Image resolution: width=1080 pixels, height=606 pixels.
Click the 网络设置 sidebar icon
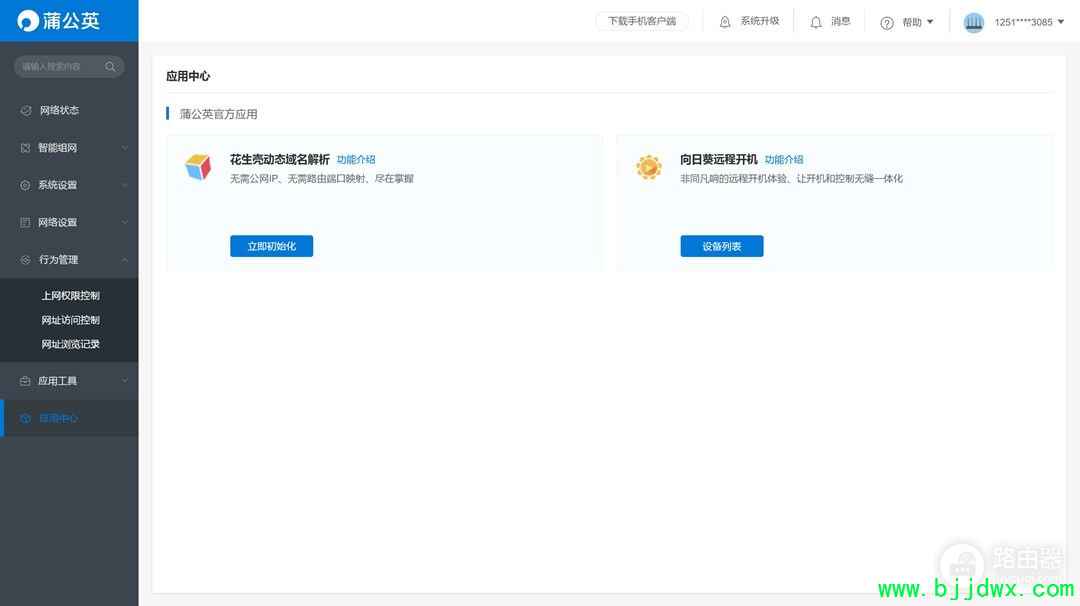(x=25, y=222)
